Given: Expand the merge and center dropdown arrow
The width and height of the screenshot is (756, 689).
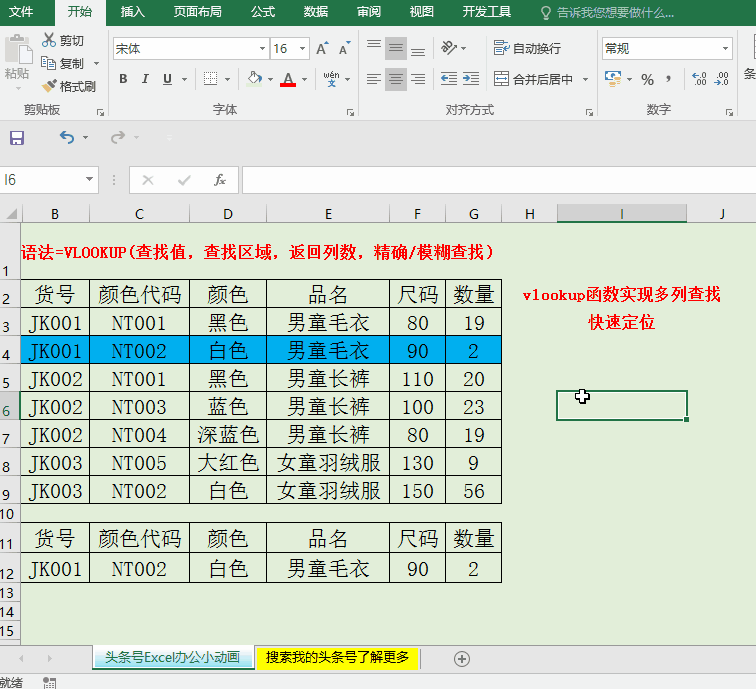Looking at the screenshot, I should [585, 79].
